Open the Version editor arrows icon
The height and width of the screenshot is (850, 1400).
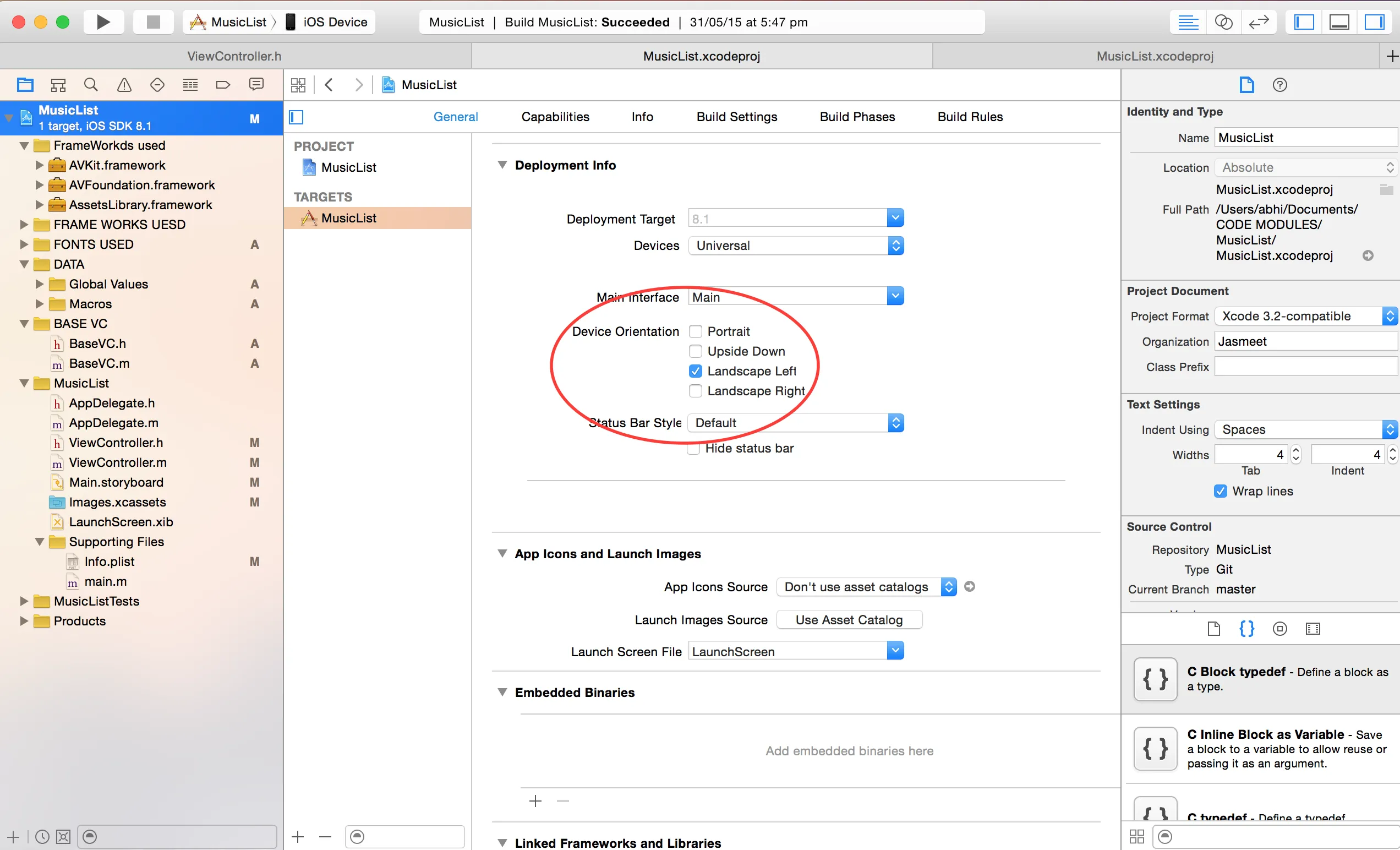(1259, 22)
